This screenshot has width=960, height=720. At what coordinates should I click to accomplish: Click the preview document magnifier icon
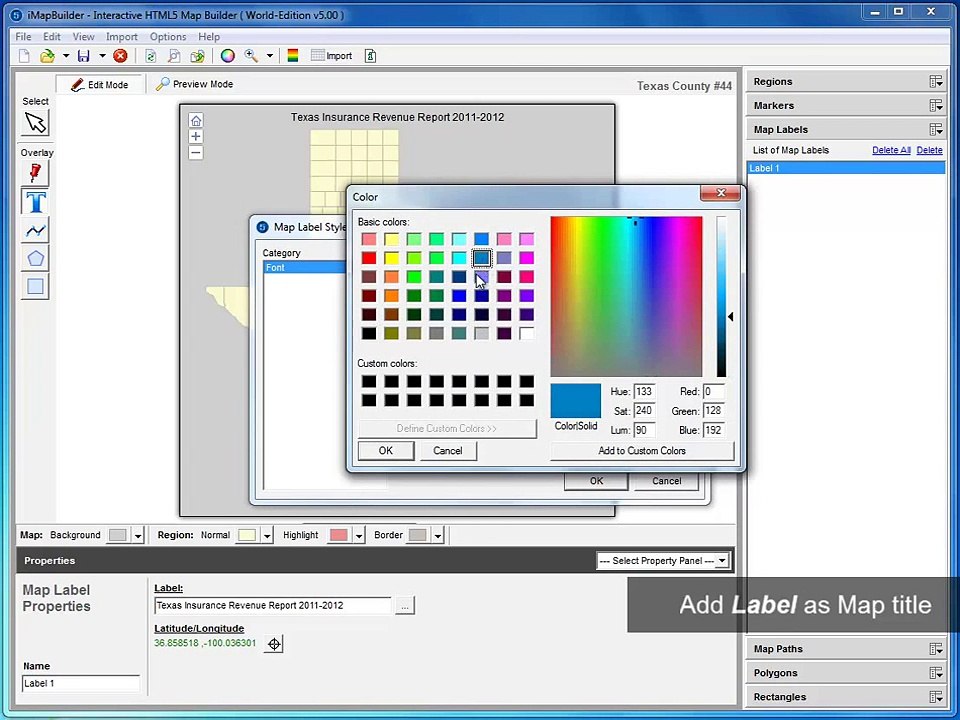tap(174, 56)
